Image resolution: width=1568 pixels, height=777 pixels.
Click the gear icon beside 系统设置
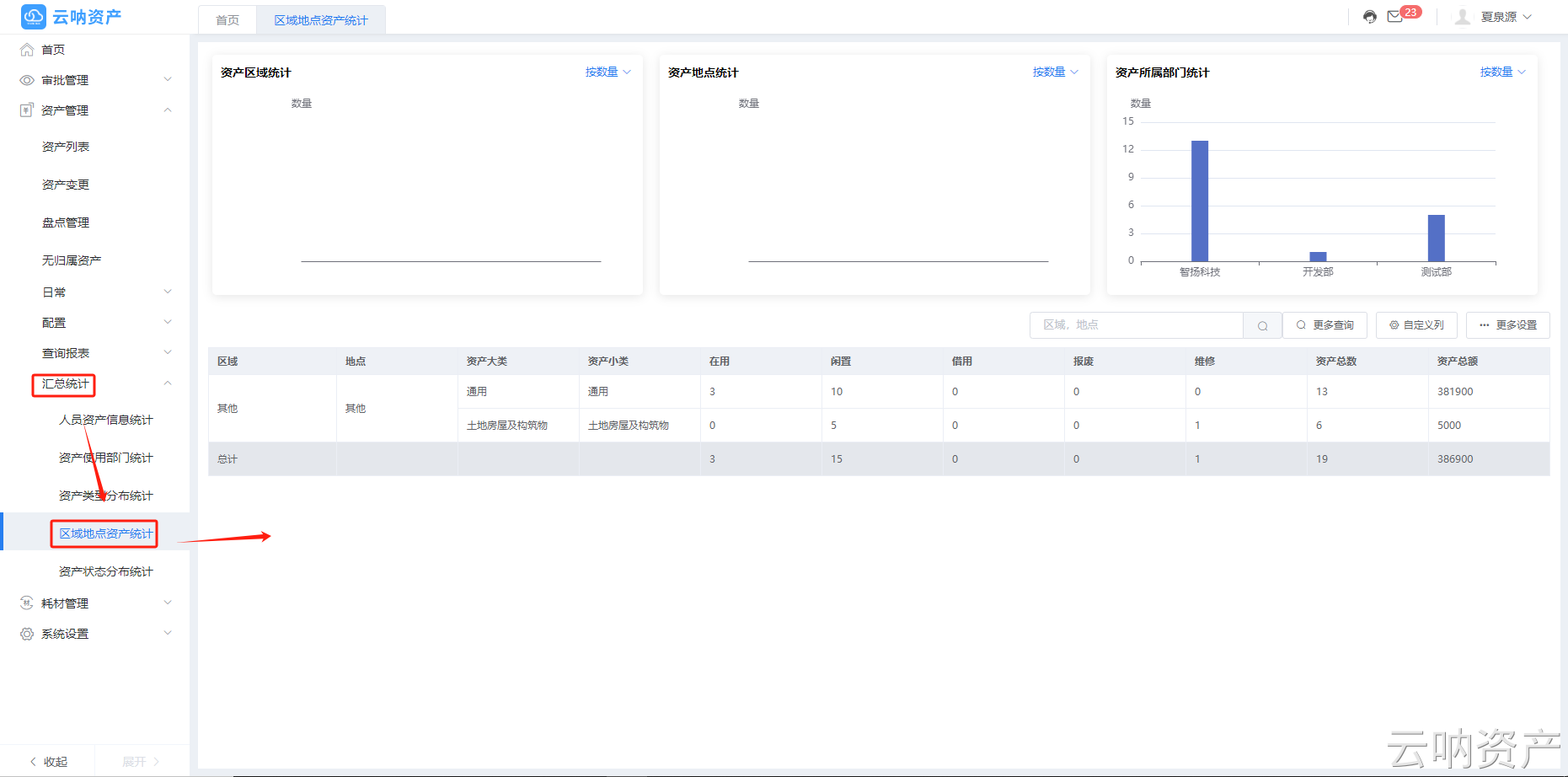click(x=27, y=634)
